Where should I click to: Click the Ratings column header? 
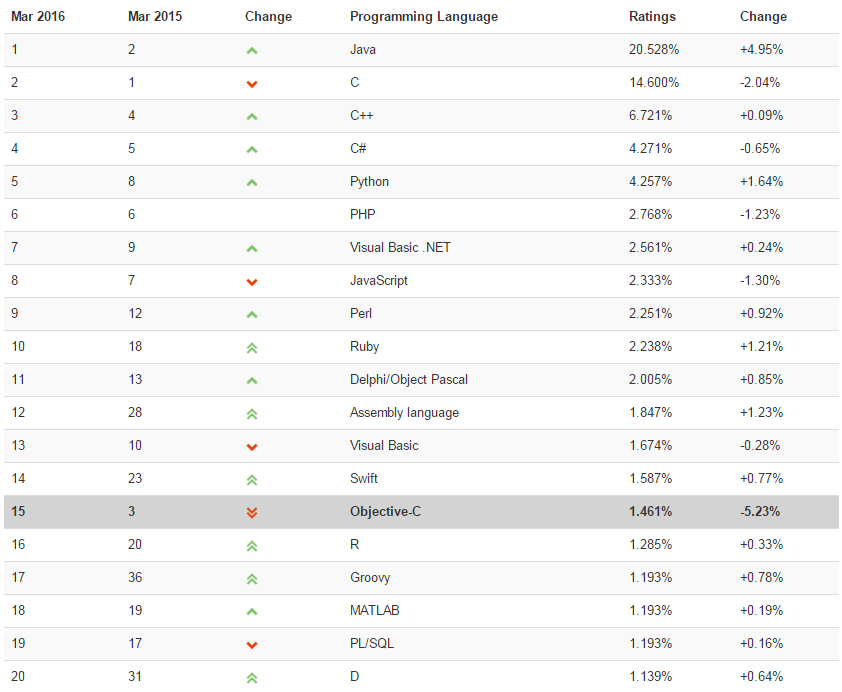[x=652, y=17]
